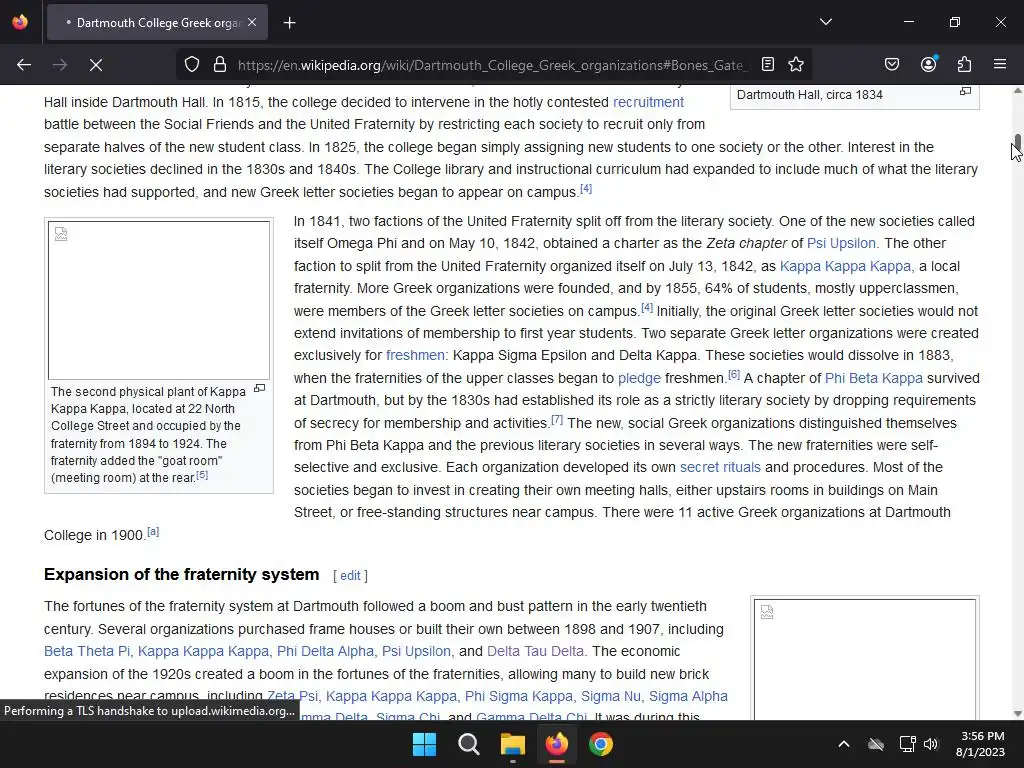Jump to footnote 5 in image caption

pyautogui.click(x=202, y=475)
